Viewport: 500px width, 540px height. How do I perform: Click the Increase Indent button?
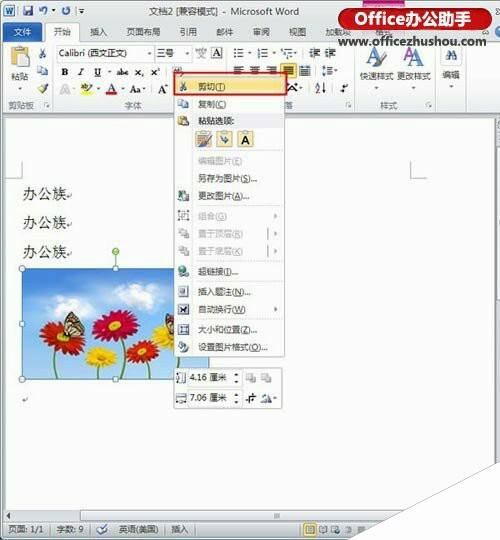[330, 53]
